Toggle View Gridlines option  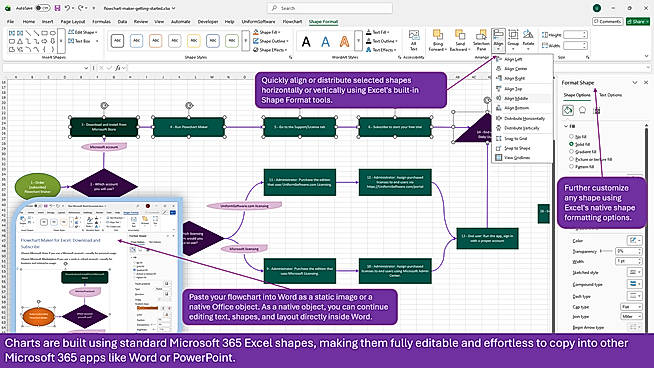[x=517, y=158]
